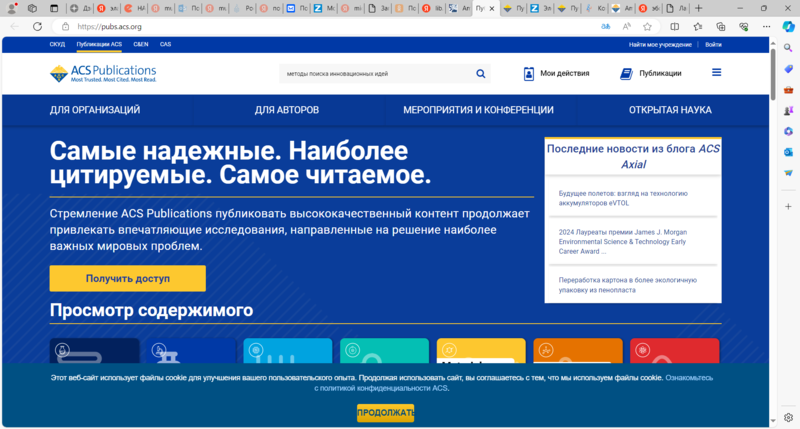Viewport: 800px width, 429px height.
Task: Open browser sidebar settings gear
Action: pos(788,417)
